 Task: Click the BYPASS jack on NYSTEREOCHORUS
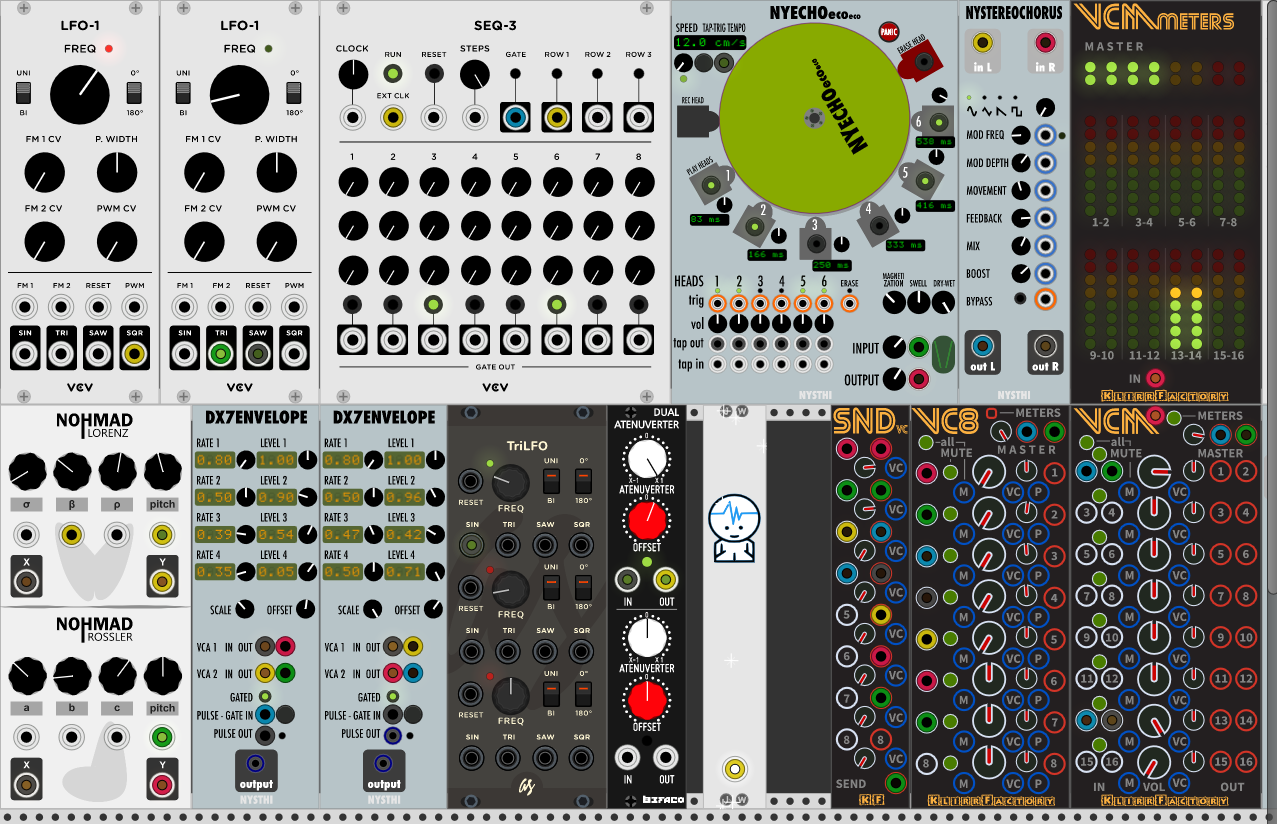click(1046, 299)
